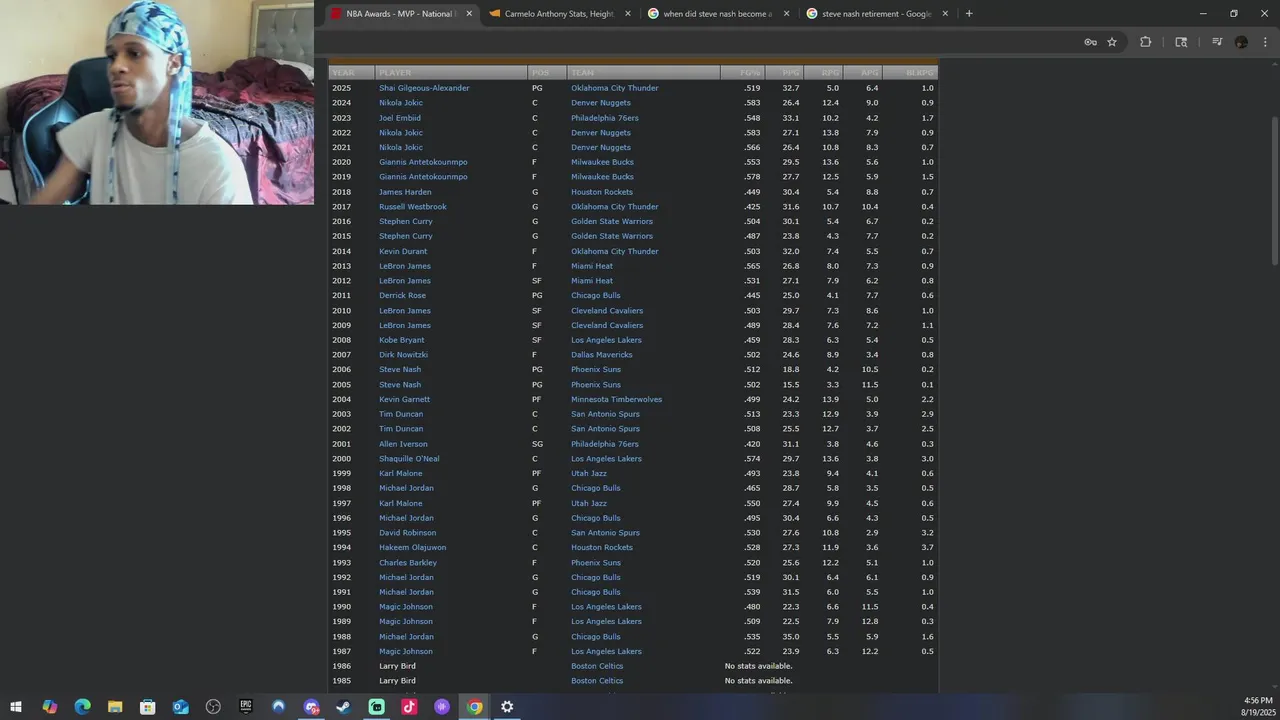The height and width of the screenshot is (720, 1280).
Task: Open Kobe Bryant player link
Action: point(402,340)
